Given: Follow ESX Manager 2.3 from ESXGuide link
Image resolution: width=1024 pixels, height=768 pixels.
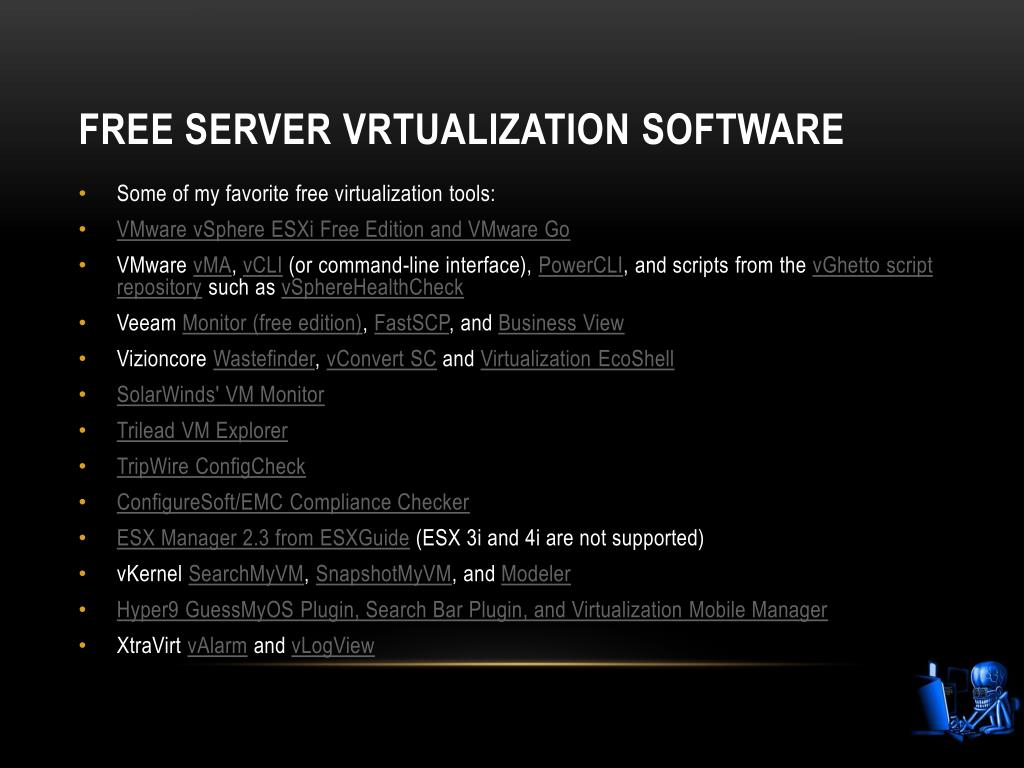Looking at the screenshot, I should (x=263, y=539).
